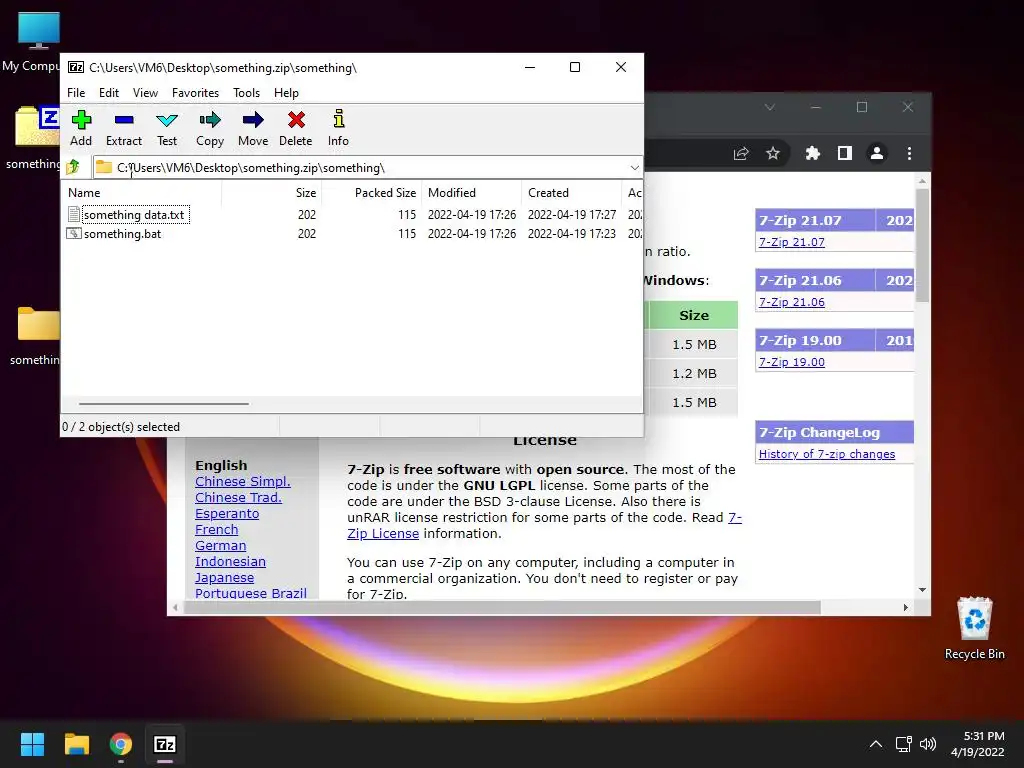The height and width of the screenshot is (768, 1024).
Task: Open History of 7-zip changes link
Action: [x=827, y=454]
